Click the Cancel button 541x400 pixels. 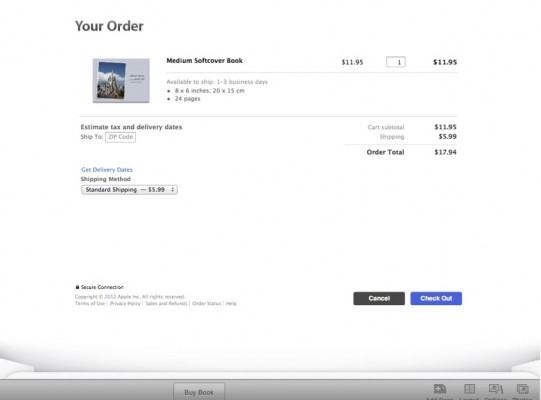[x=379, y=299]
